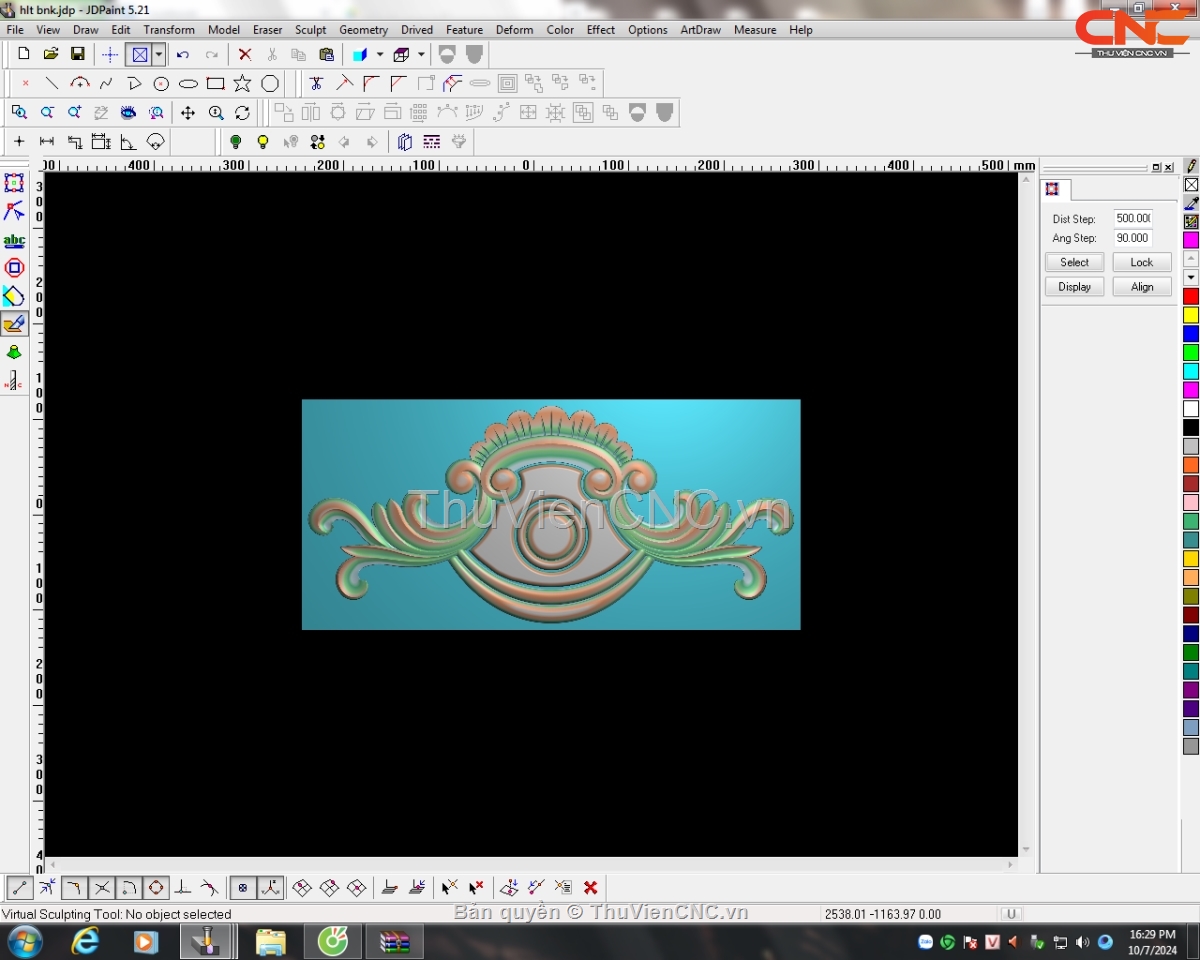Select the arc drawing tool

pyautogui.click(x=80, y=83)
